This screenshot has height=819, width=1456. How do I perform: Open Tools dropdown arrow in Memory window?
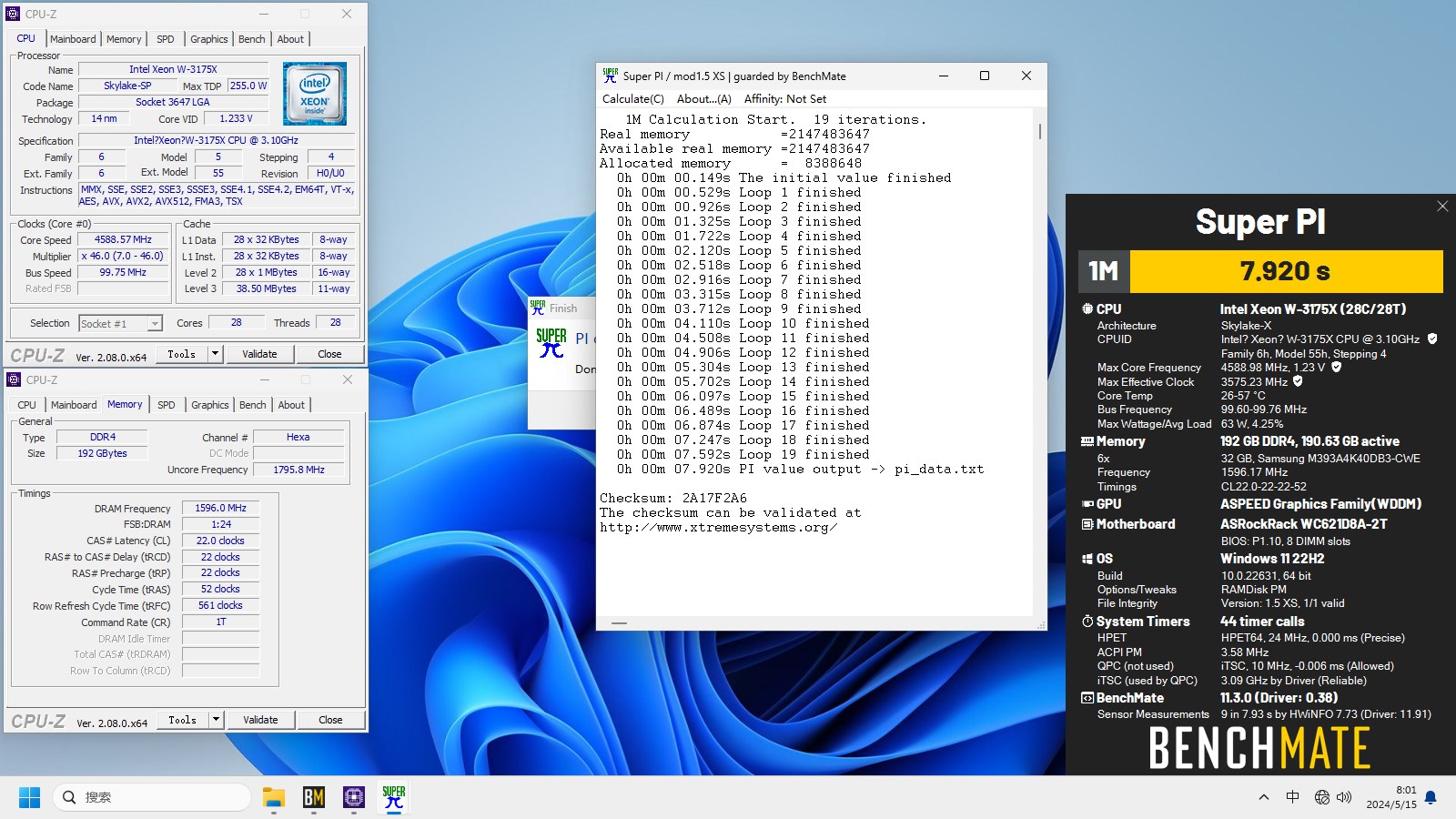coord(217,720)
